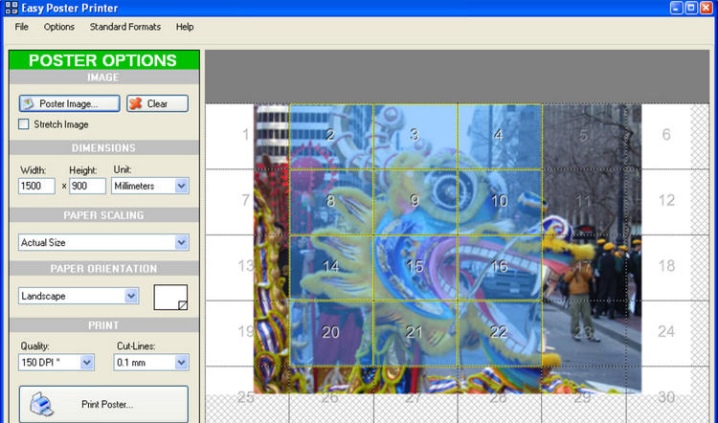
Task: Select poster page tile 3
Action: click(x=415, y=136)
